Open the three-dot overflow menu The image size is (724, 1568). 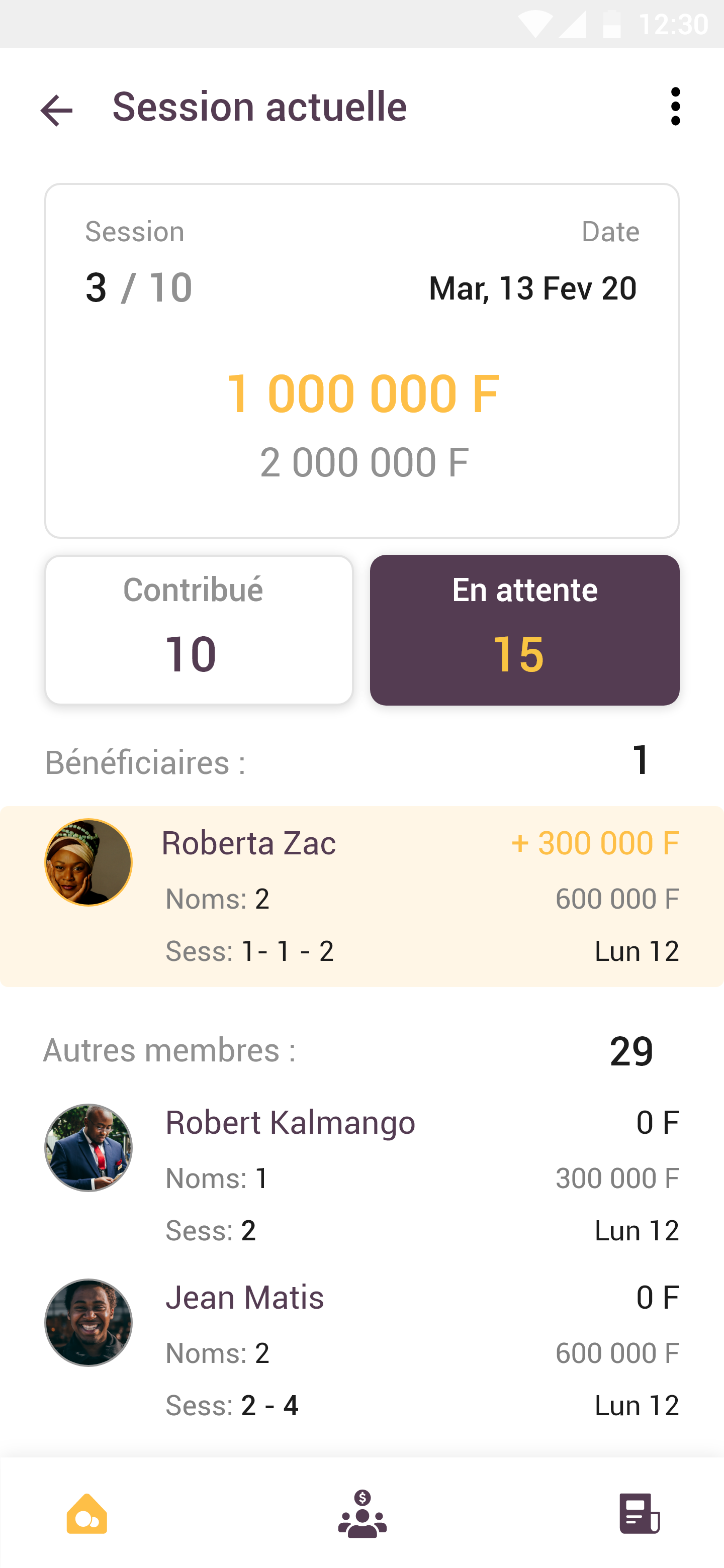pyautogui.click(x=675, y=107)
